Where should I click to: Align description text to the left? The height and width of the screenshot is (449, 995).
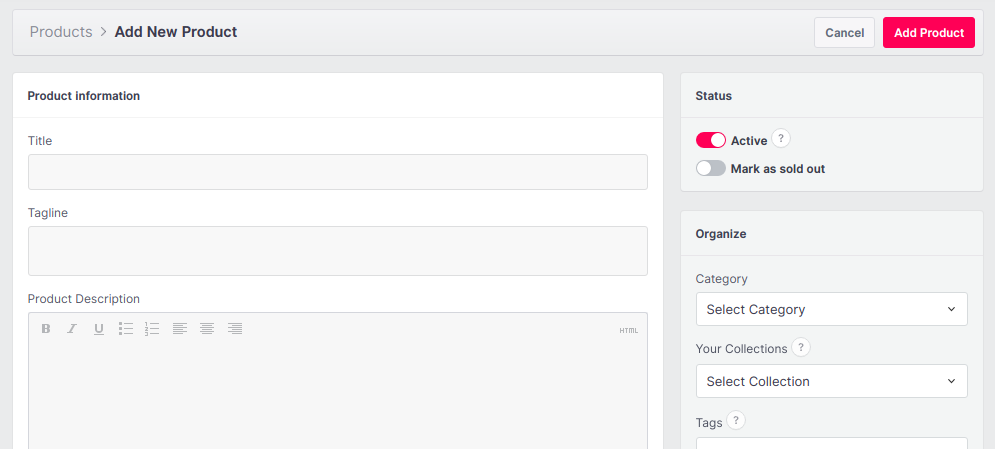(180, 329)
